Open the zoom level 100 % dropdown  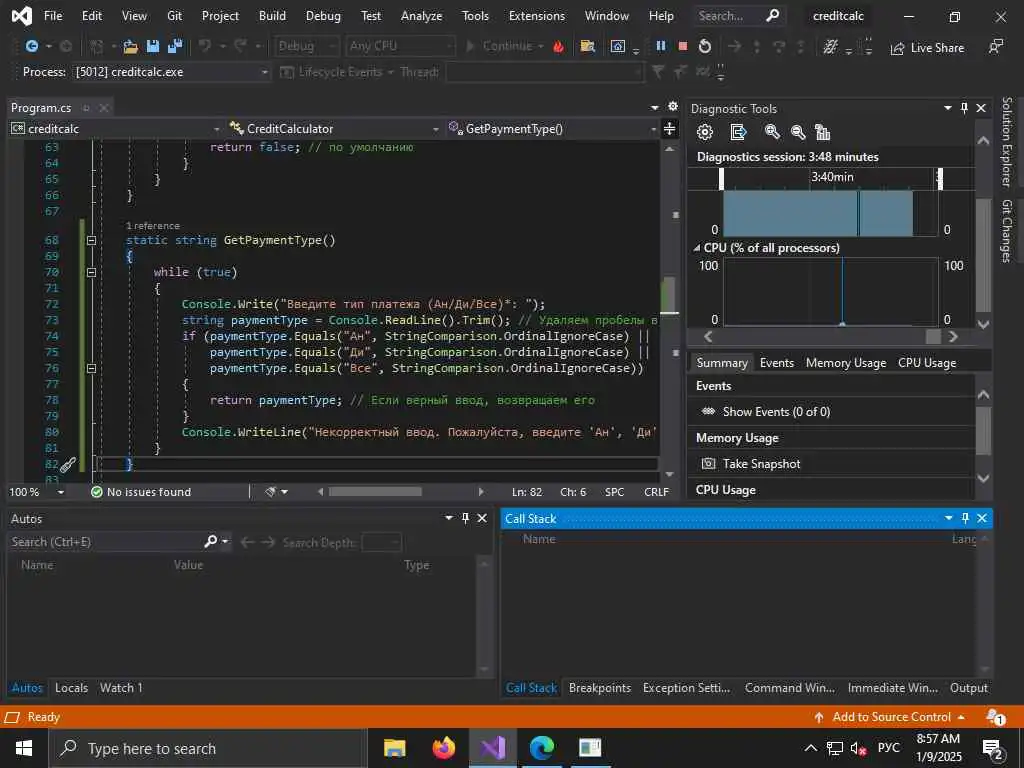click(61, 492)
